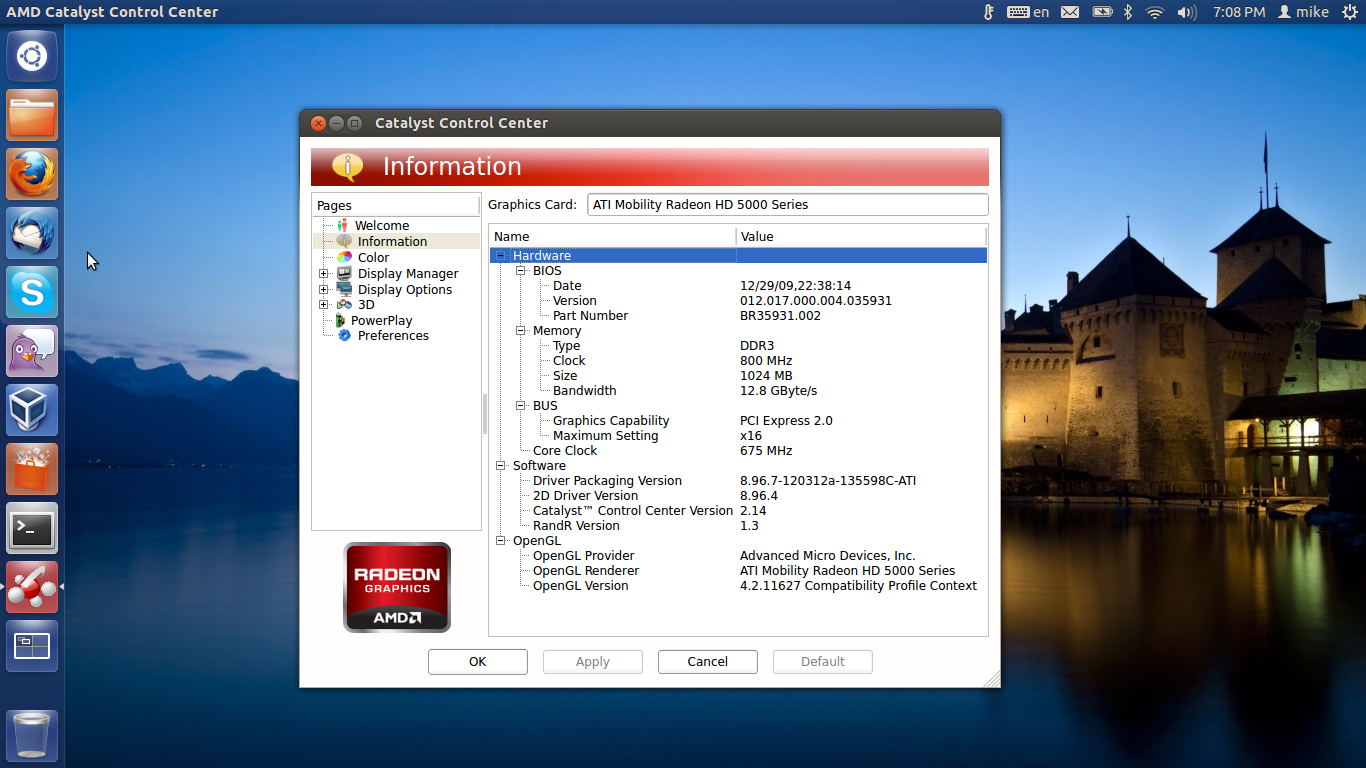This screenshot has width=1366, height=768.
Task: Open the system session gear menu
Action: click(x=1349, y=12)
